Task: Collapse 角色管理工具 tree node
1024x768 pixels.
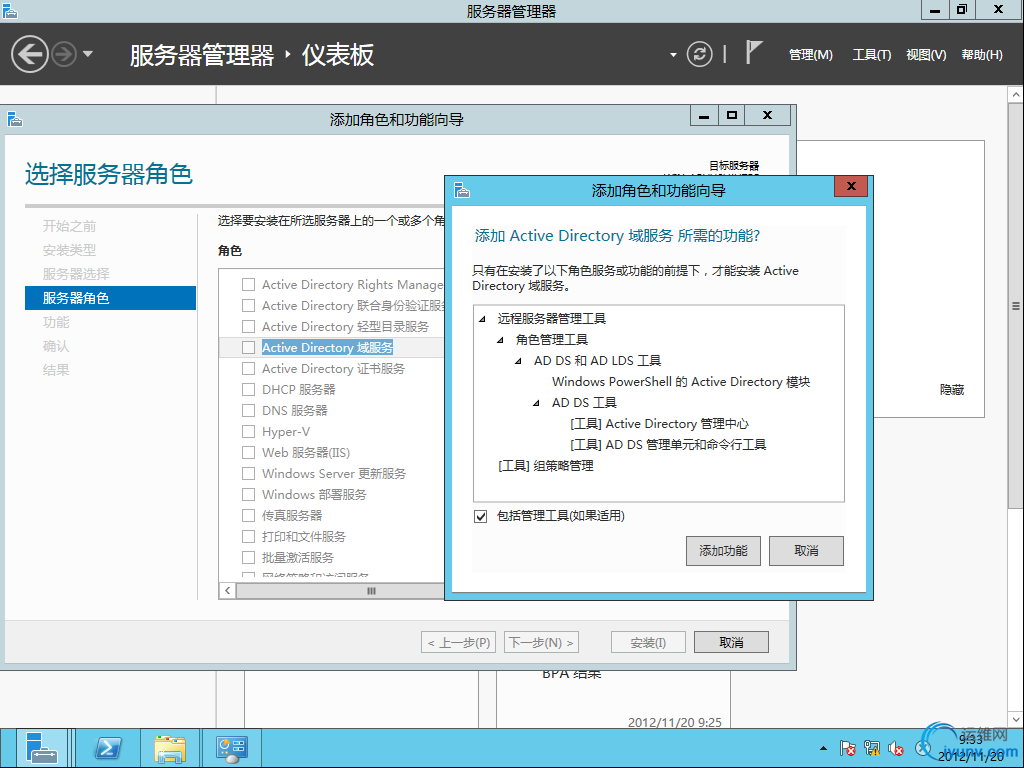Action: (500, 340)
